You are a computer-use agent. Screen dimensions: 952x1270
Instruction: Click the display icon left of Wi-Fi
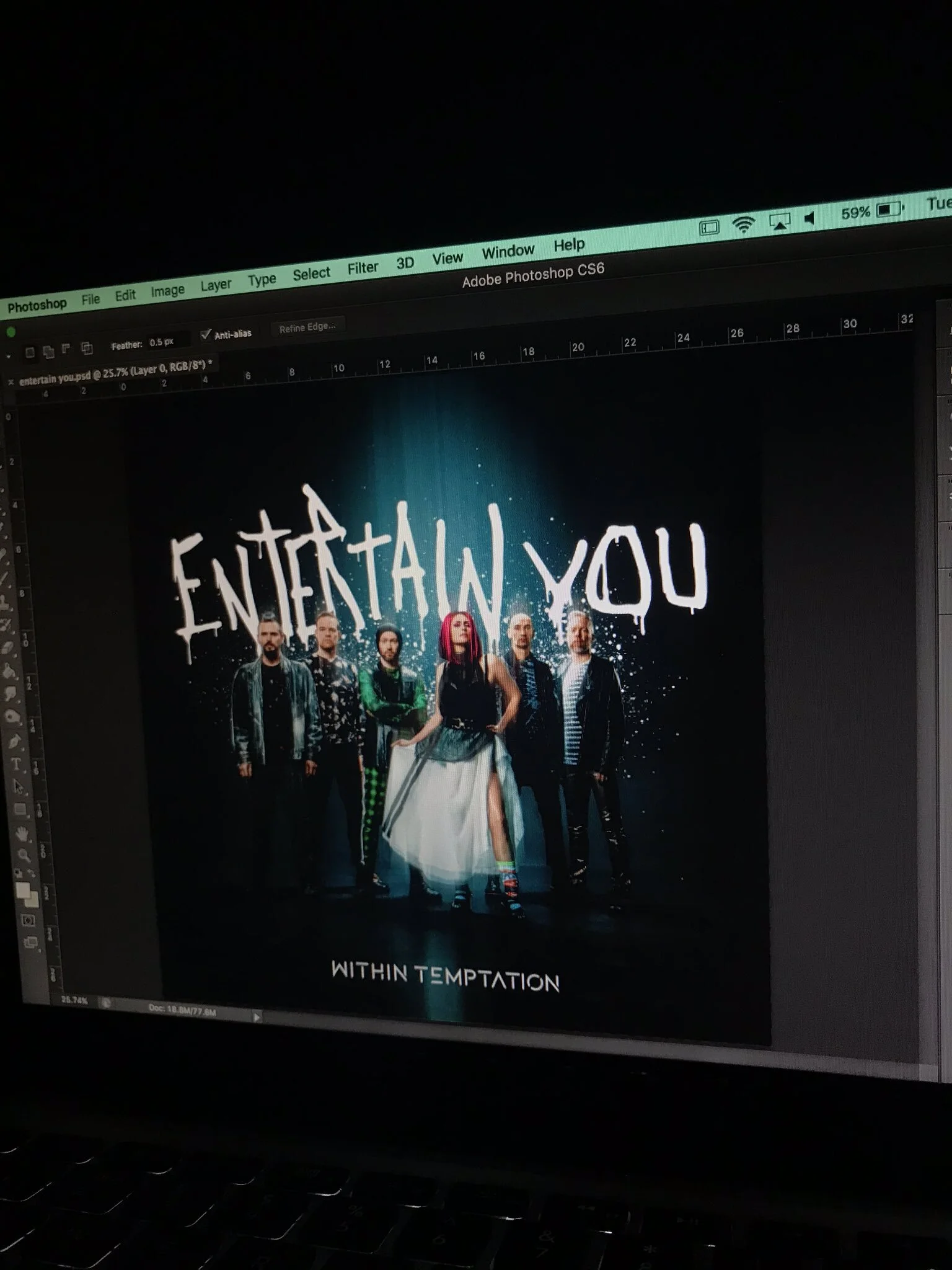click(x=709, y=228)
